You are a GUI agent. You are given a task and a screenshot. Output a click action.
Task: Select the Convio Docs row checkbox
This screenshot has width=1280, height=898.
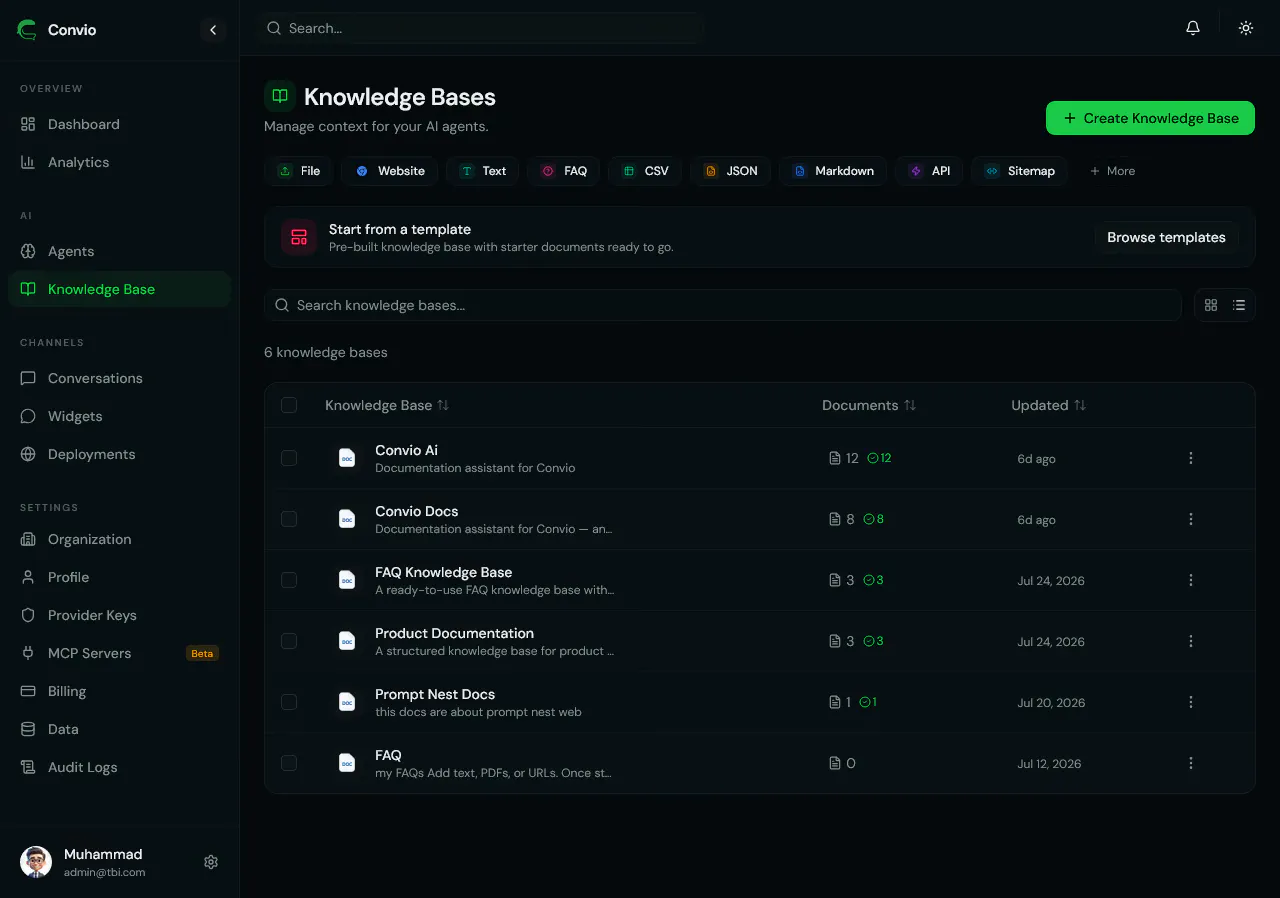(289, 519)
